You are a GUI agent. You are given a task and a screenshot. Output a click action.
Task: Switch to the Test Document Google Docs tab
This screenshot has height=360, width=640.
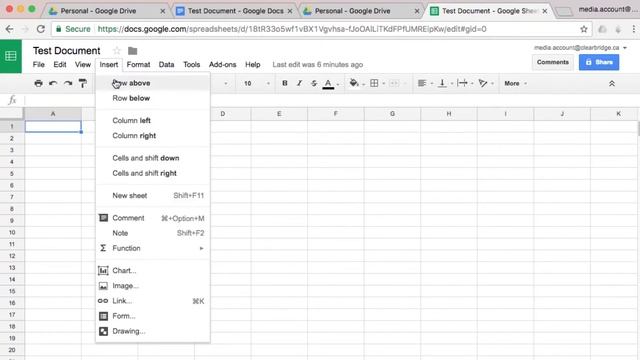(236, 11)
